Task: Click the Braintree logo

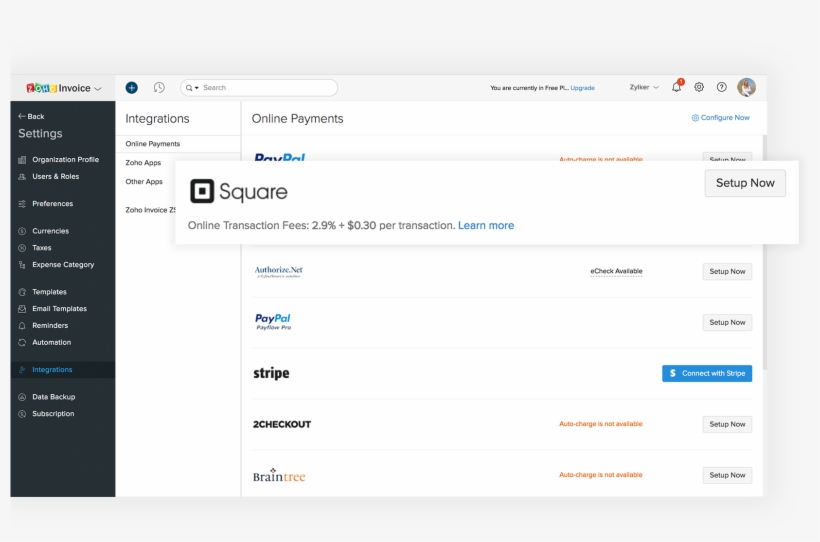Action: coord(279,475)
